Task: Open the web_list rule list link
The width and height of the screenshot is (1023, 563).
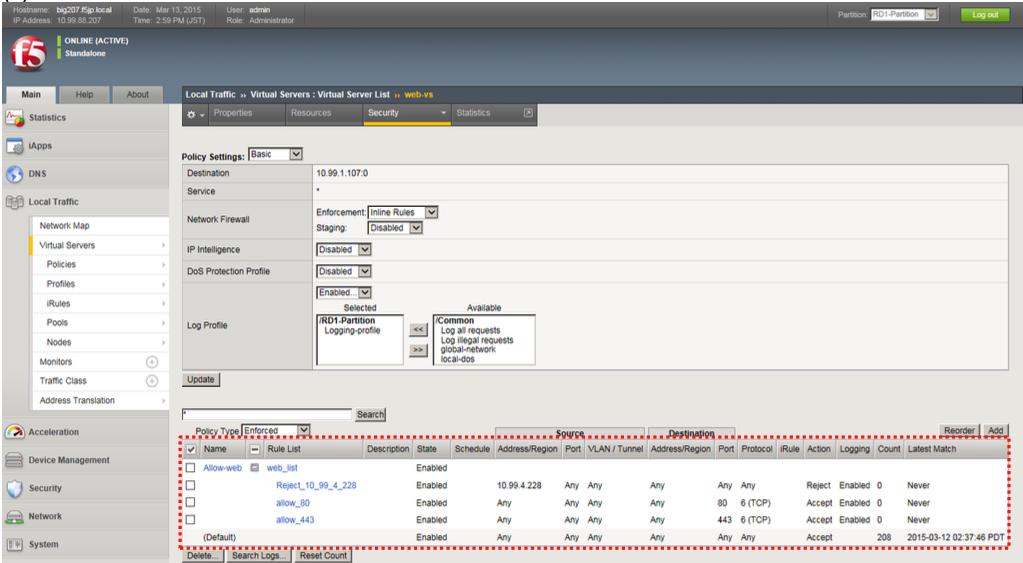Action: [282, 468]
